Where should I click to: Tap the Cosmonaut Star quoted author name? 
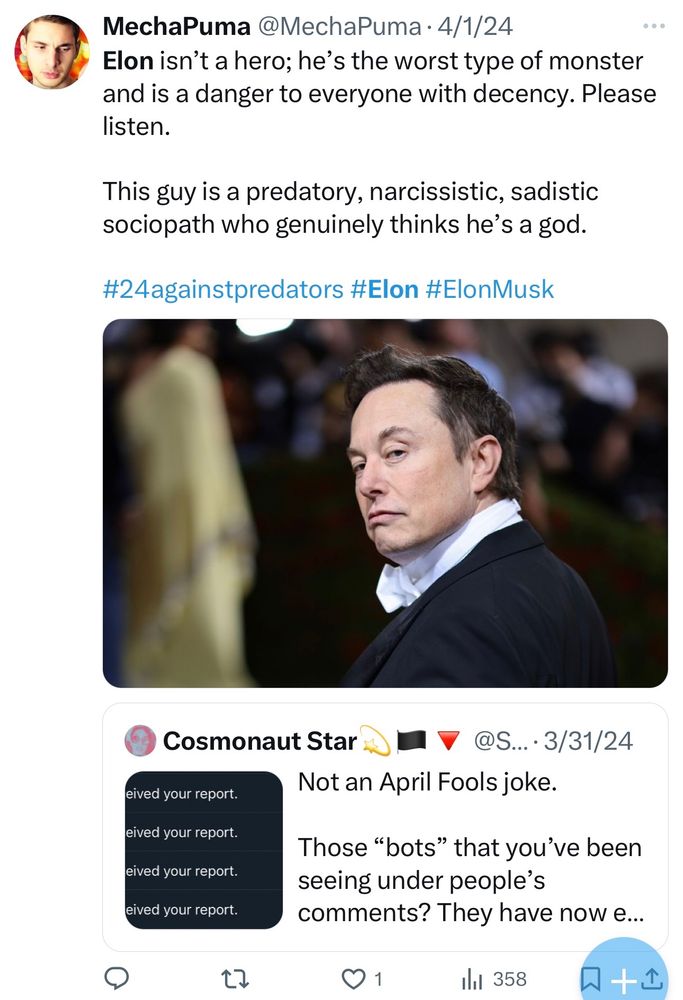(x=260, y=741)
